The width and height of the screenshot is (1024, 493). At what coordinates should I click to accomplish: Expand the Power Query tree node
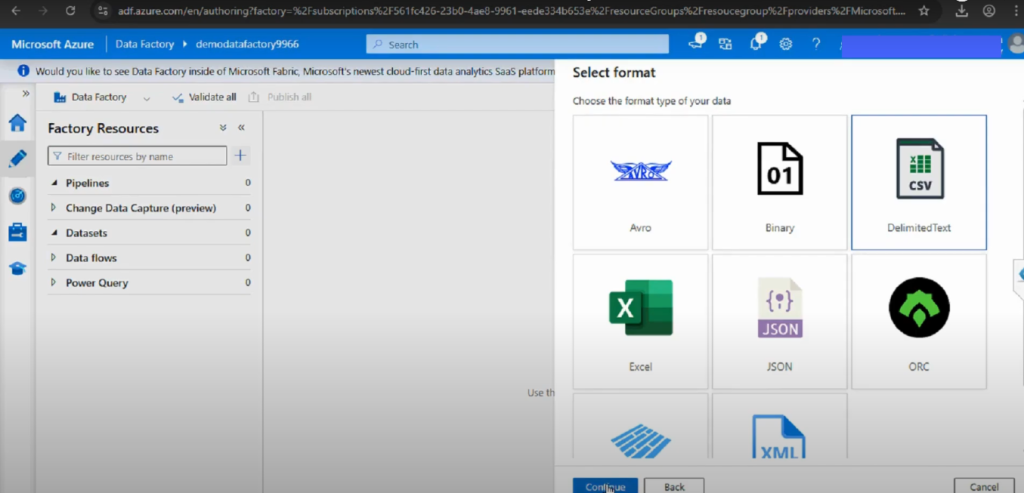click(x=54, y=283)
